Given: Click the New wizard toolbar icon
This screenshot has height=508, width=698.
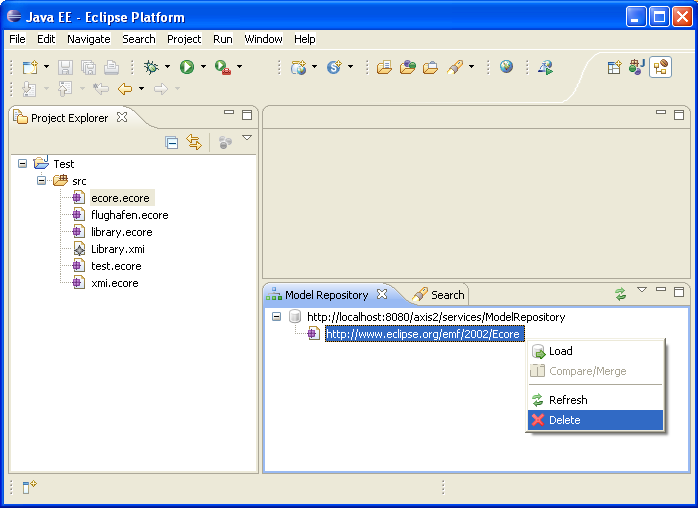Looking at the screenshot, I should coord(30,67).
